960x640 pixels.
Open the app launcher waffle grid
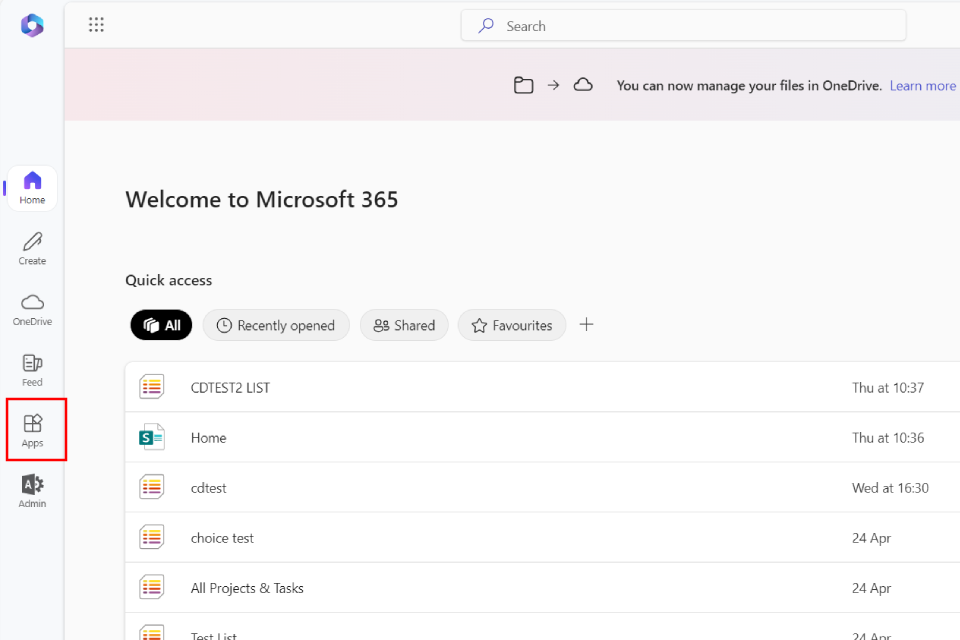(96, 26)
